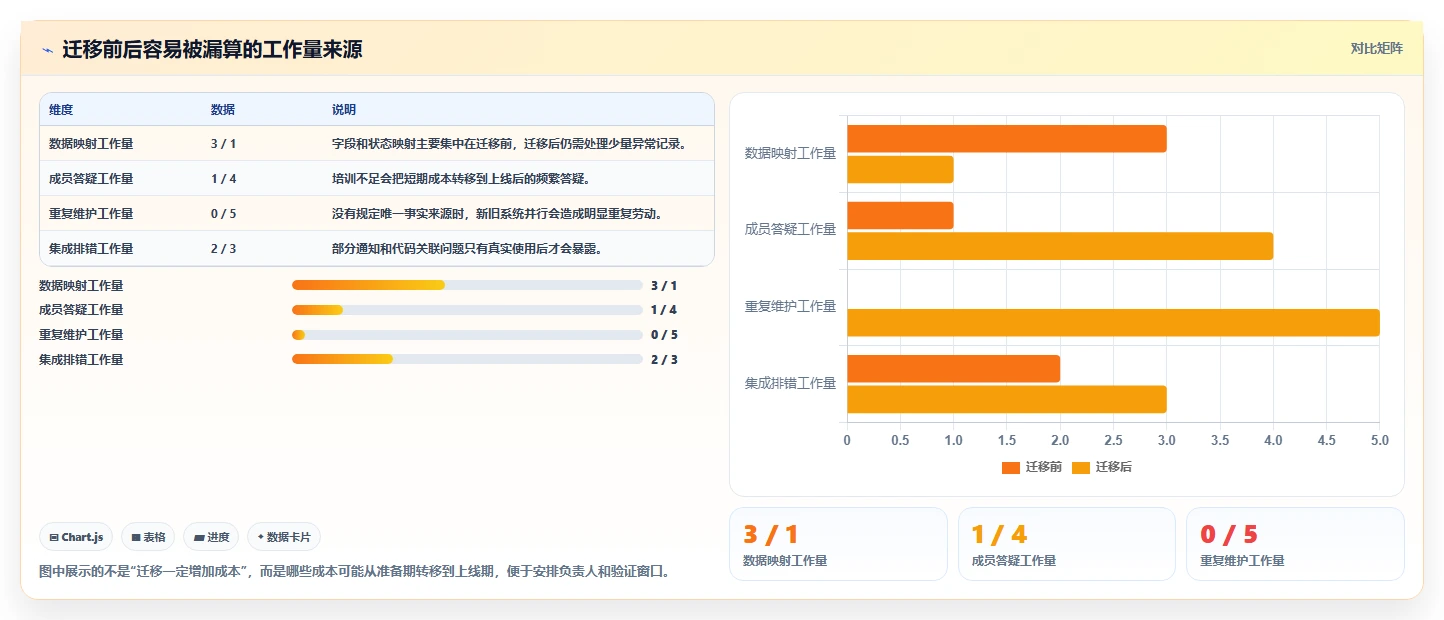Open the 3 / 1 数据映射工作量 data card

(x=838, y=544)
